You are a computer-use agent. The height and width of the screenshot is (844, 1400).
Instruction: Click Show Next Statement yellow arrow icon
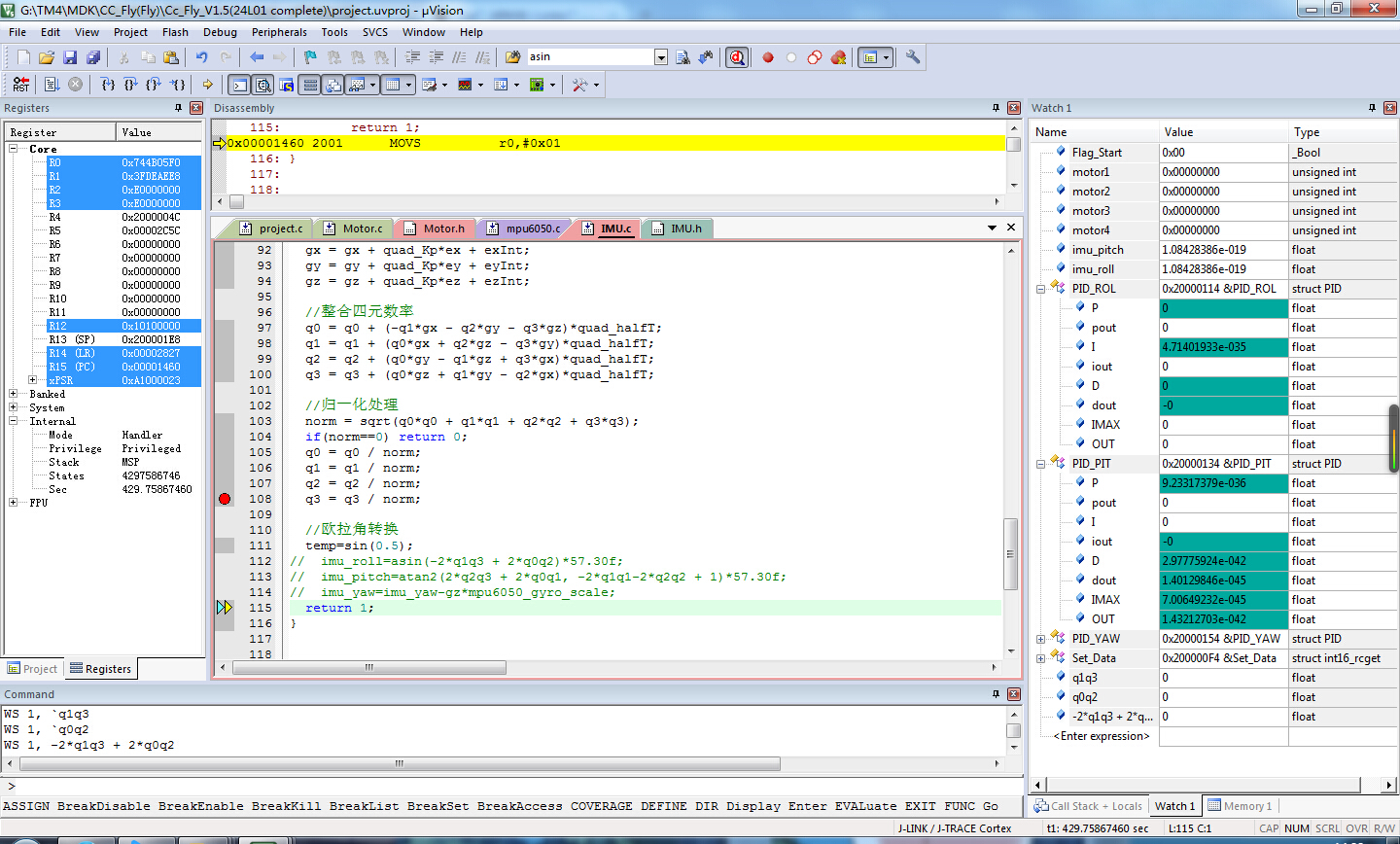207,85
